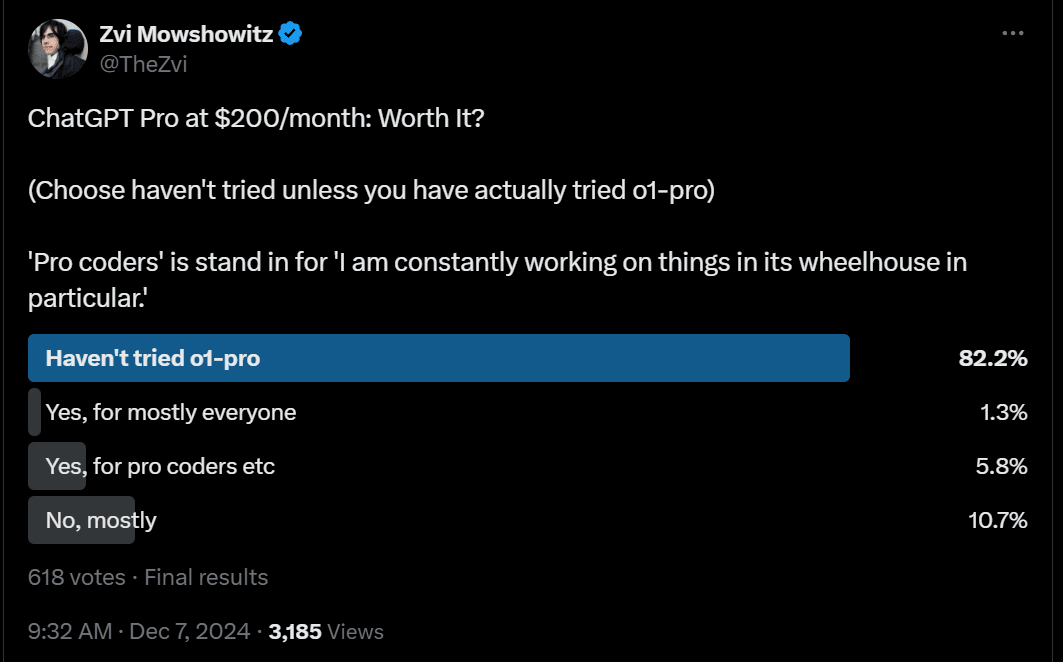Click the parenthetical o1-pro instruction text
The width and height of the screenshot is (1063, 662).
[x=372, y=191]
